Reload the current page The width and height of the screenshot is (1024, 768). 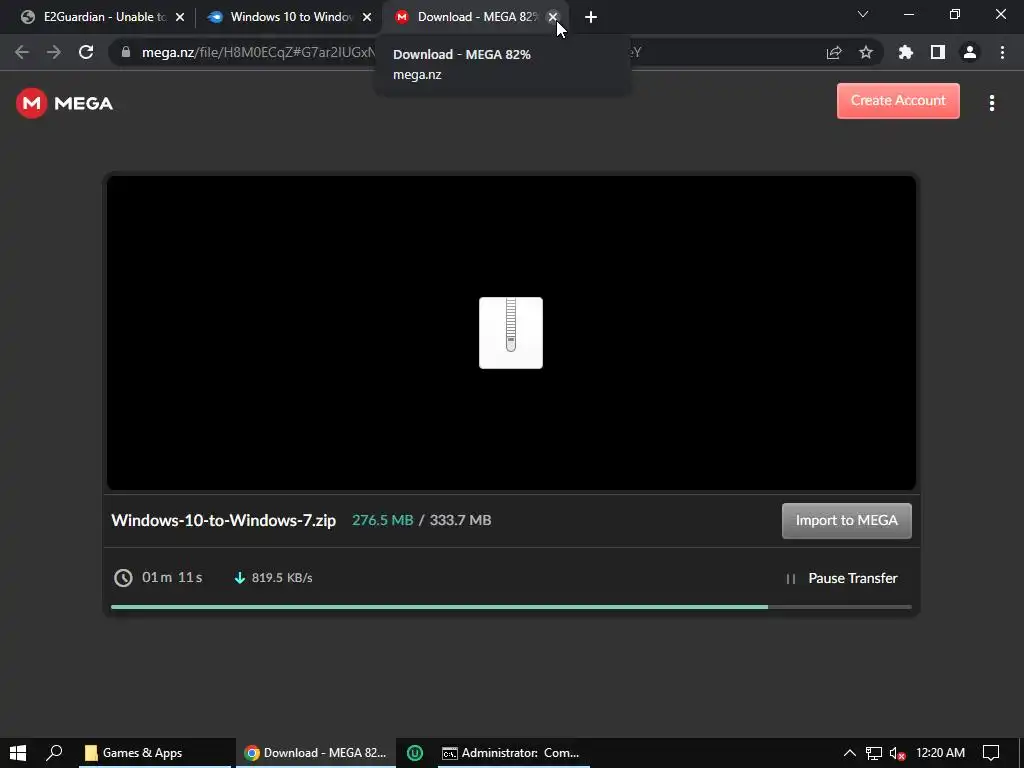click(x=86, y=52)
